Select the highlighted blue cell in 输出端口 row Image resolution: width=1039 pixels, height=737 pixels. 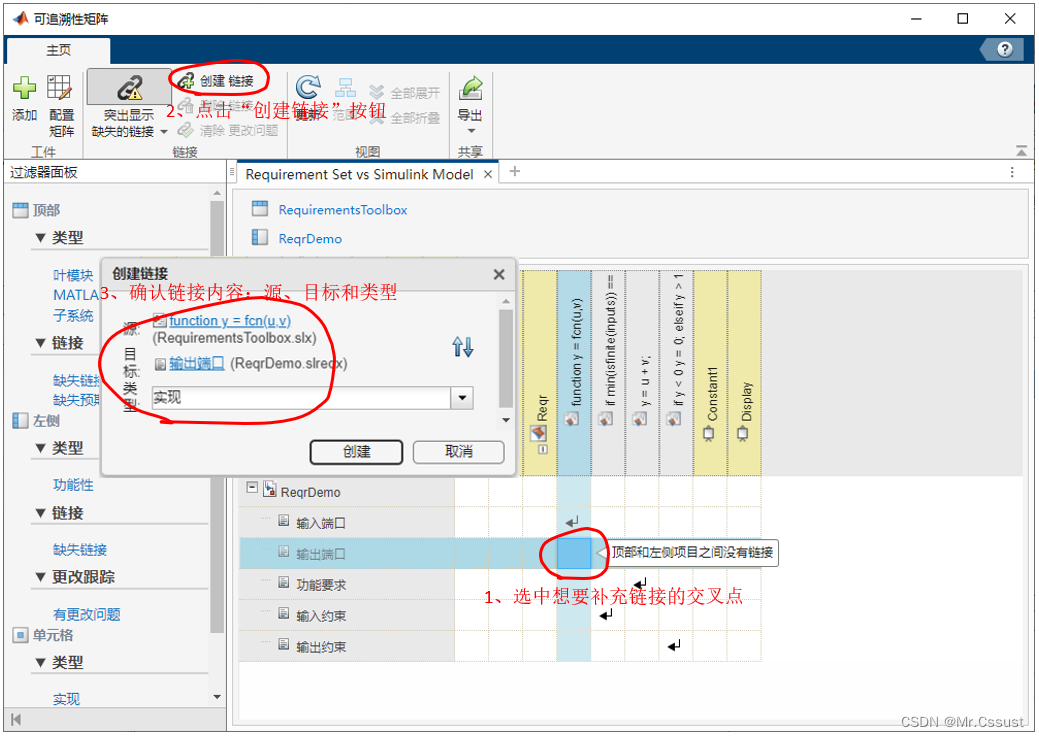click(574, 553)
